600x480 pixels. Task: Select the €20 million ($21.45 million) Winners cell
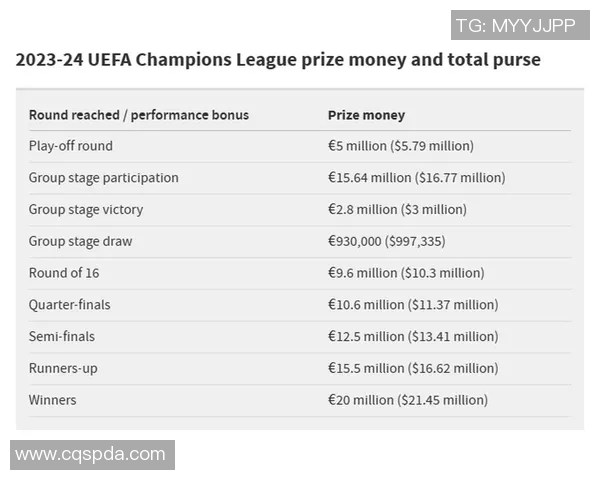click(408, 400)
